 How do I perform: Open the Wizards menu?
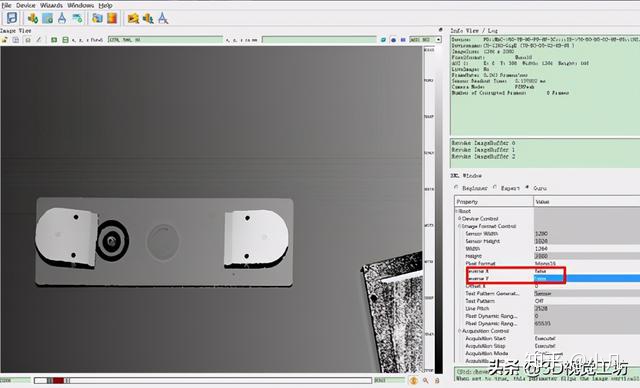tap(51, 5)
